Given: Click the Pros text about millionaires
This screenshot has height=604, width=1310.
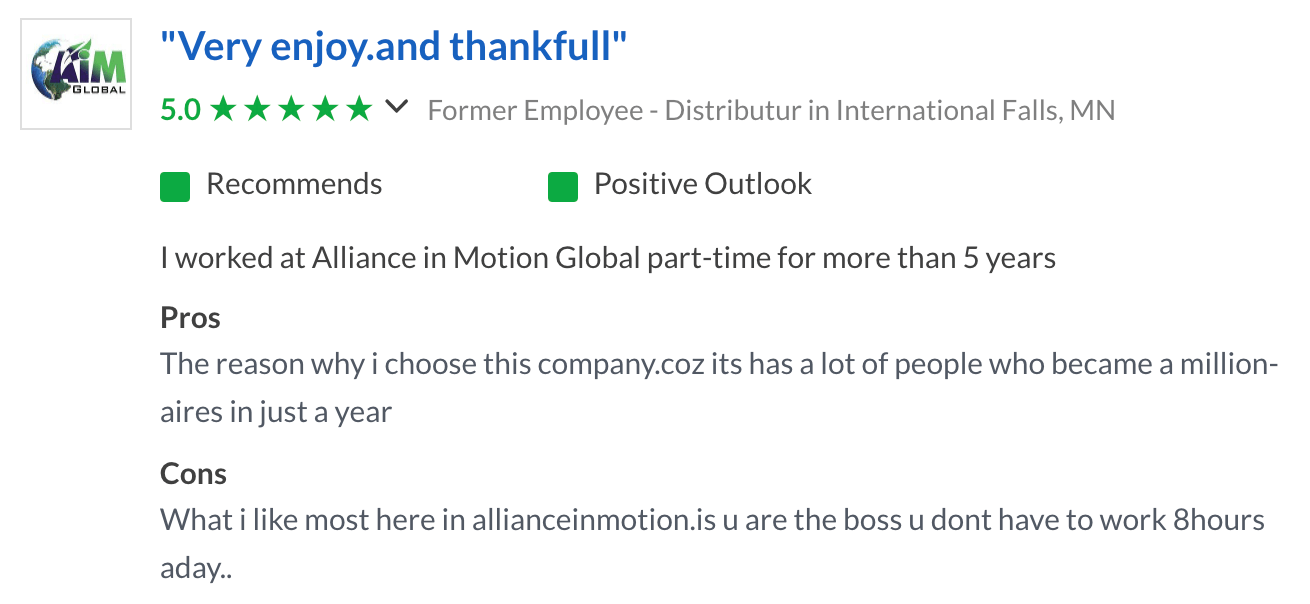Looking at the screenshot, I should [x=720, y=387].
